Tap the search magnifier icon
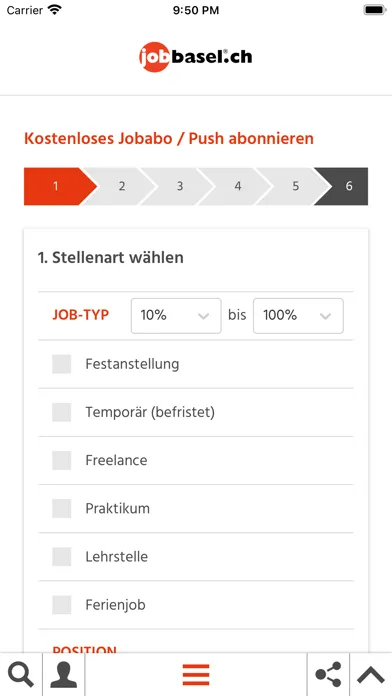The width and height of the screenshot is (392, 696). 21,675
